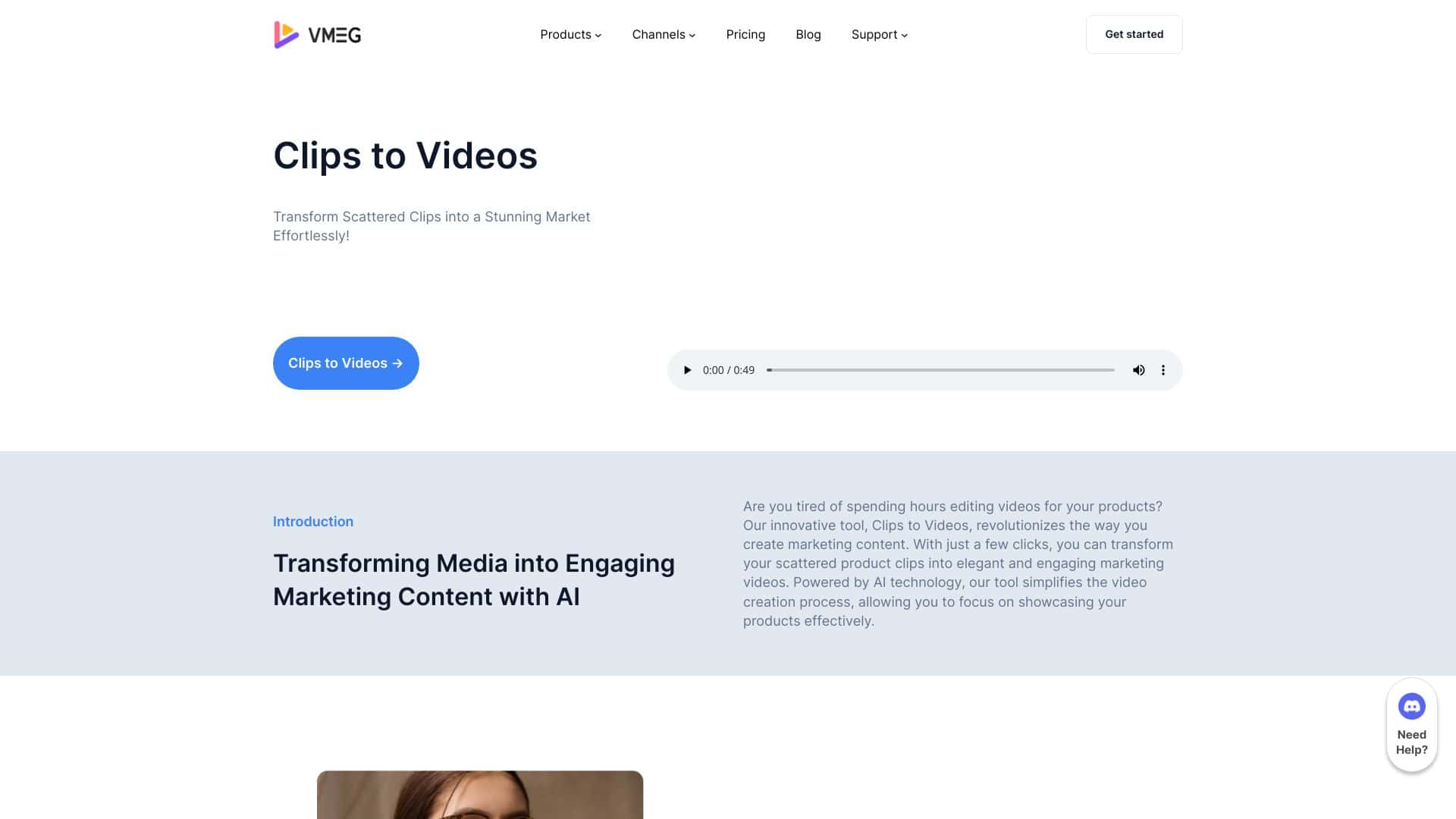Click the Need Help text under Discord icon
This screenshot has width=1456, height=819.
pyautogui.click(x=1411, y=741)
